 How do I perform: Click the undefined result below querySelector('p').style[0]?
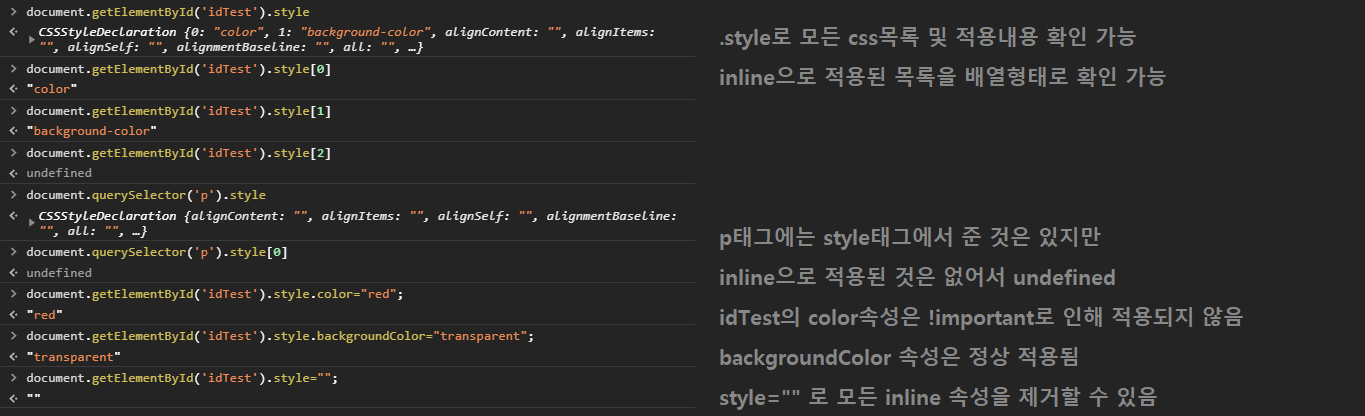59,273
